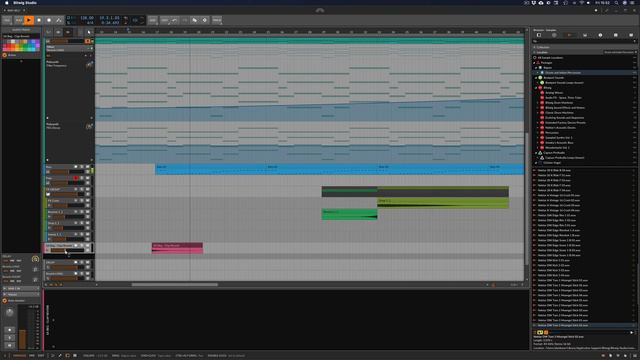Expand the Bitwig Drum Machines node
The image size is (640, 360).
point(539,103)
